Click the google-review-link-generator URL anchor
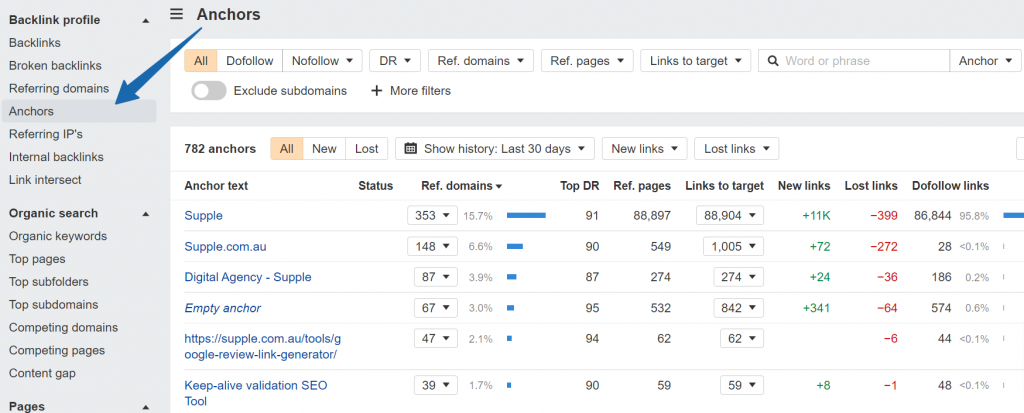 263,347
